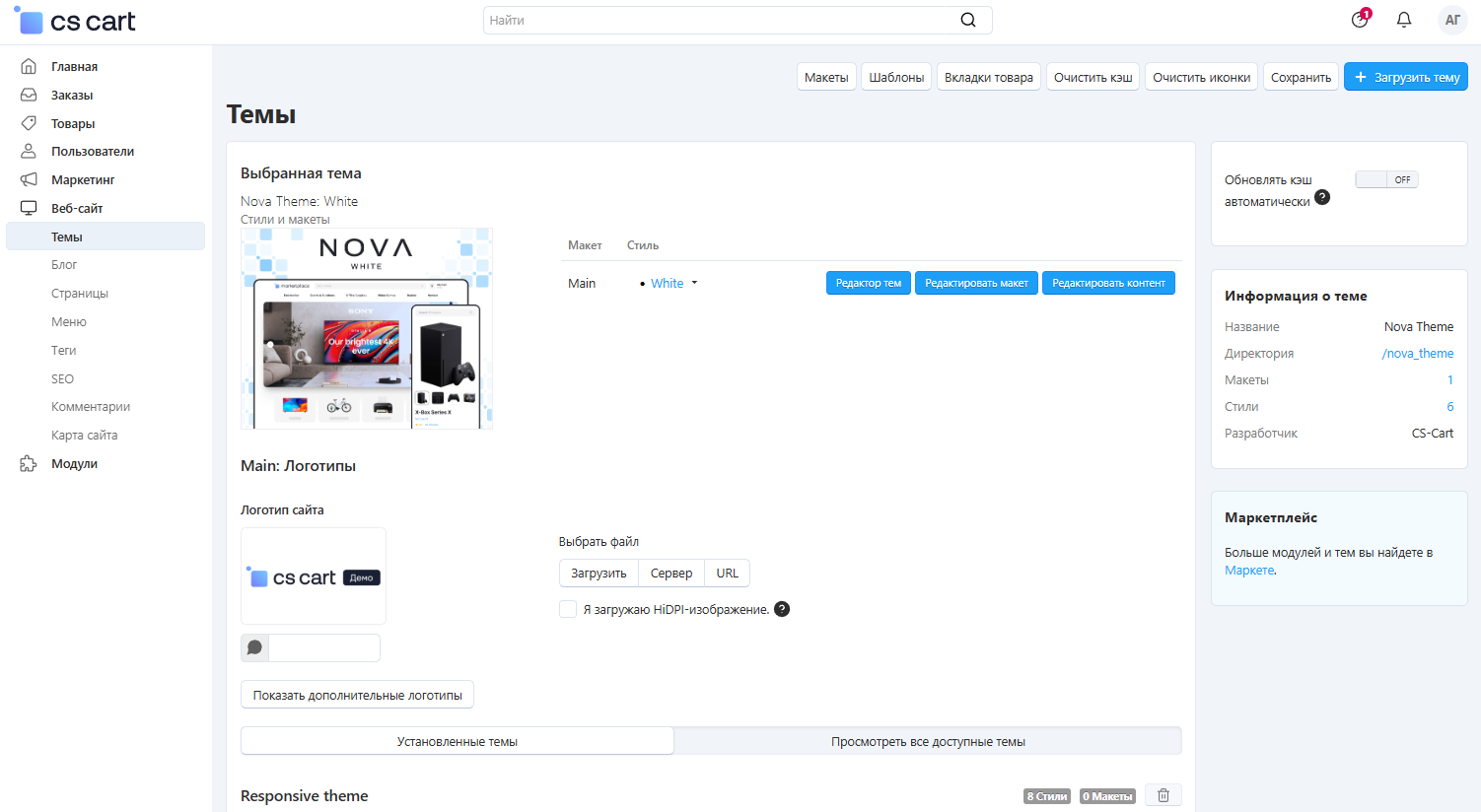Open the quick-start icon with red badge
Screen dimensions: 1481x812
[1360, 20]
